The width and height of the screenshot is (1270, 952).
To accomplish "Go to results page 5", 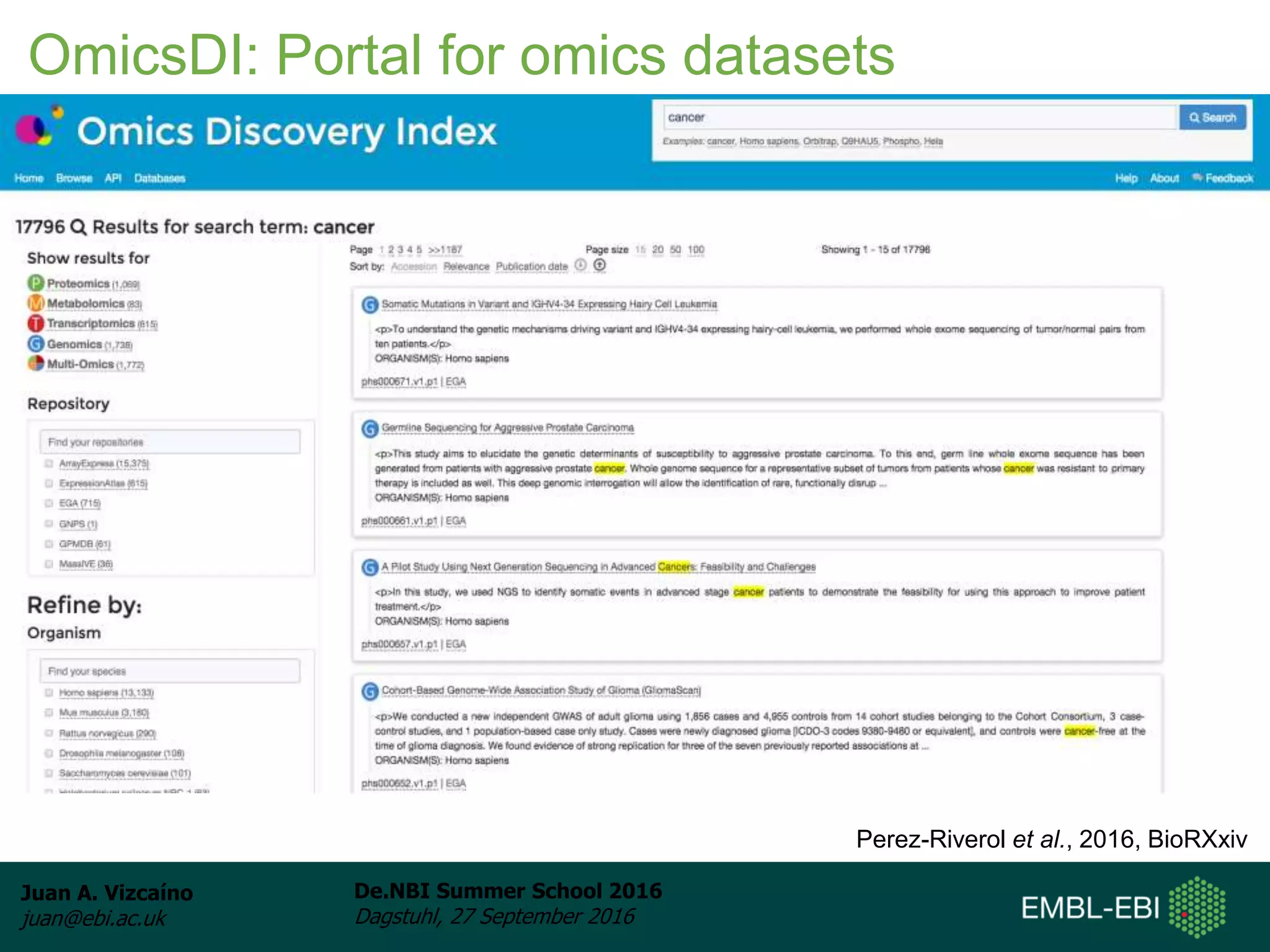I will pyautogui.click(x=419, y=250).
